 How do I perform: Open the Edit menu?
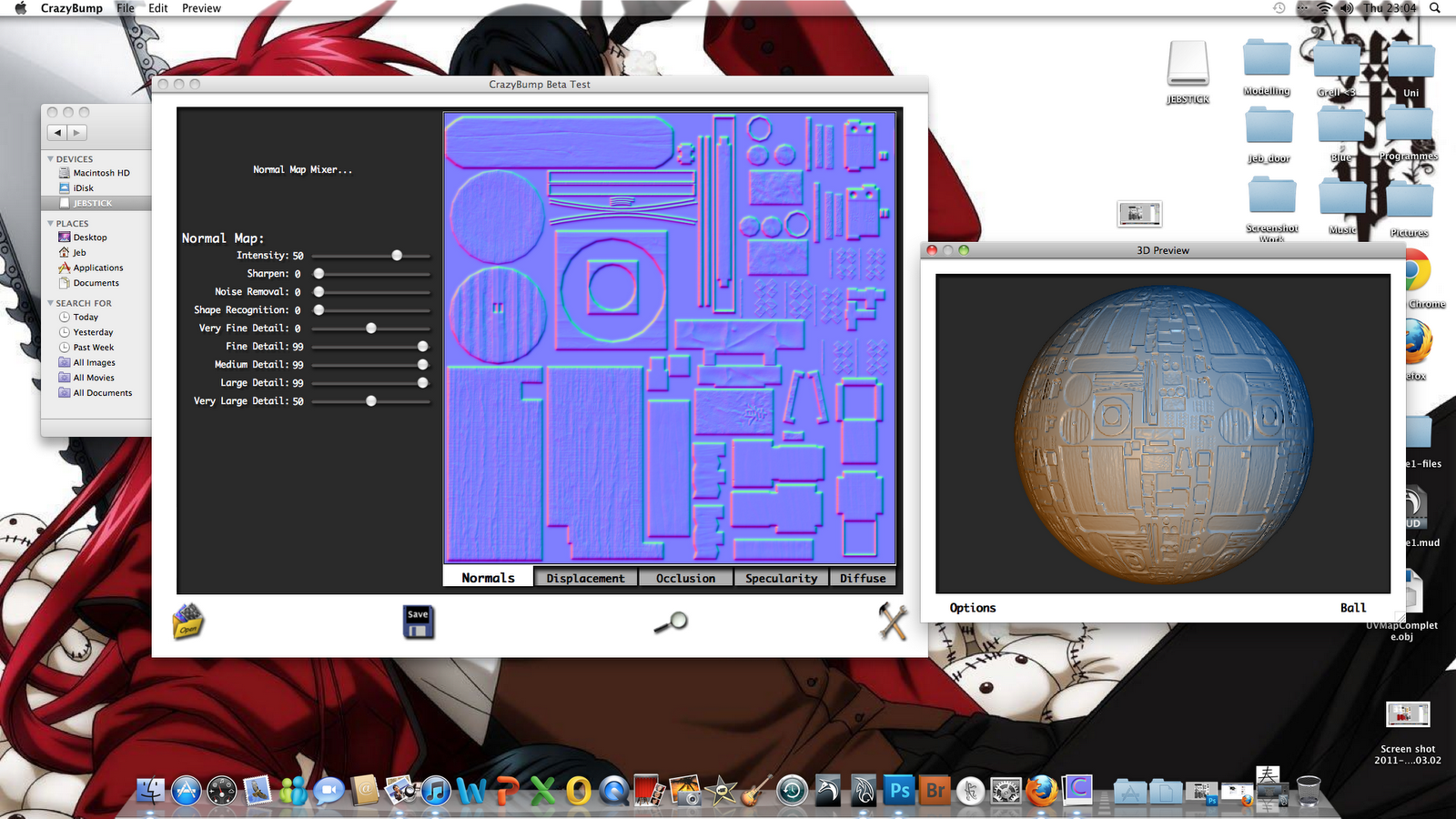point(158,8)
